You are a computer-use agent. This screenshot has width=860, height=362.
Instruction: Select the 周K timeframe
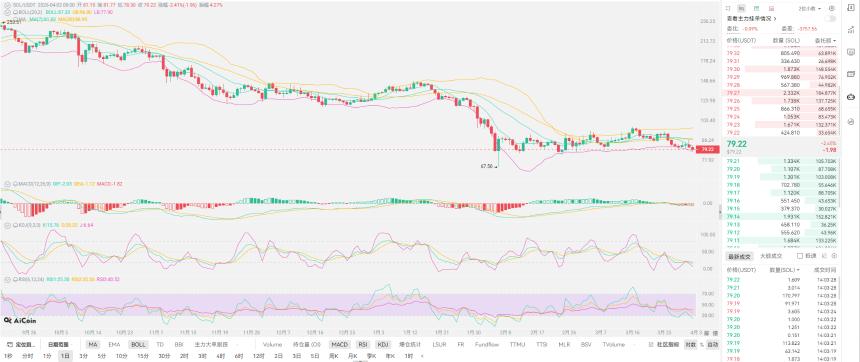tap(333, 356)
